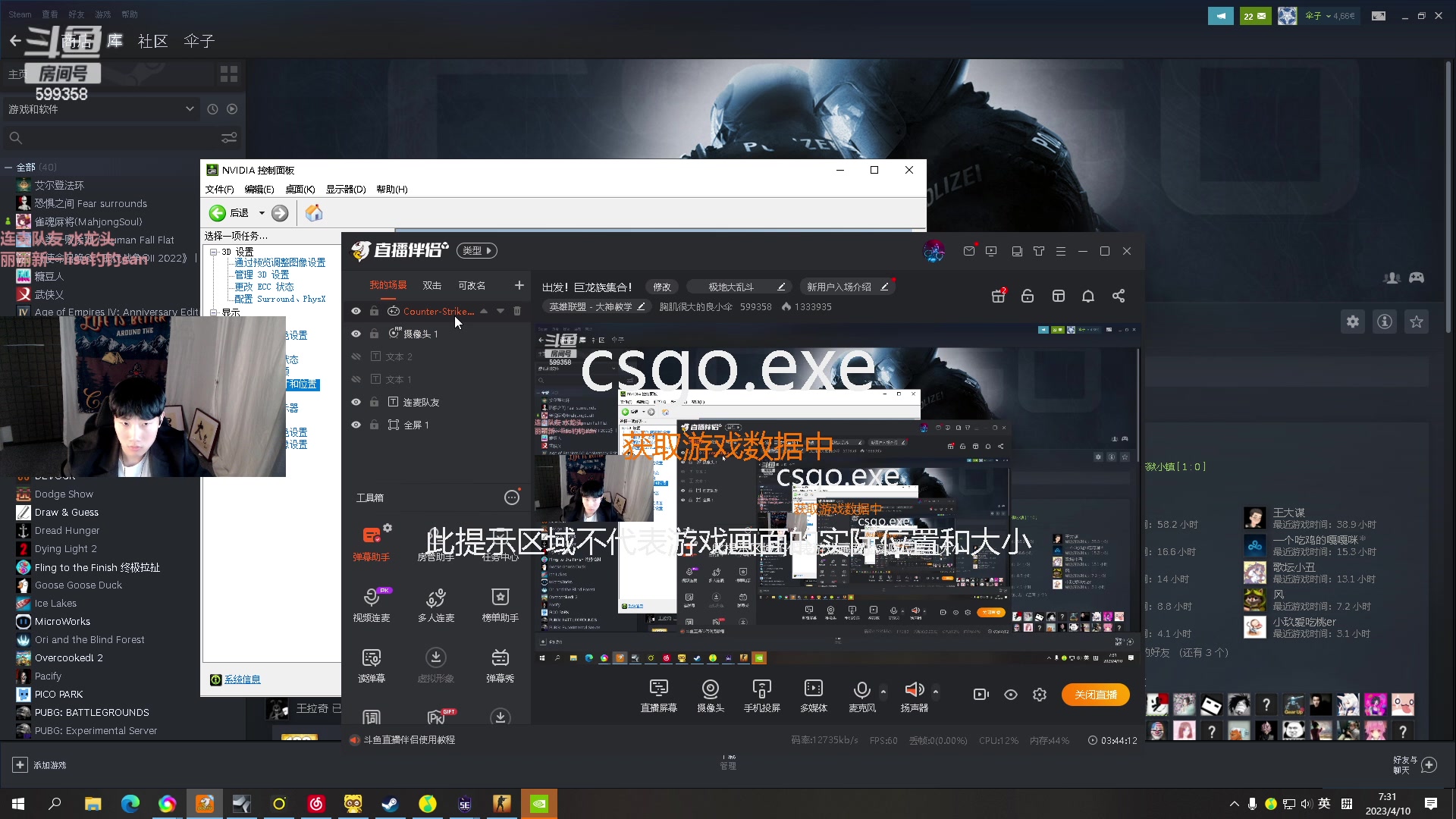Hide the 全屏 1 source layer

[x=356, y=425]
